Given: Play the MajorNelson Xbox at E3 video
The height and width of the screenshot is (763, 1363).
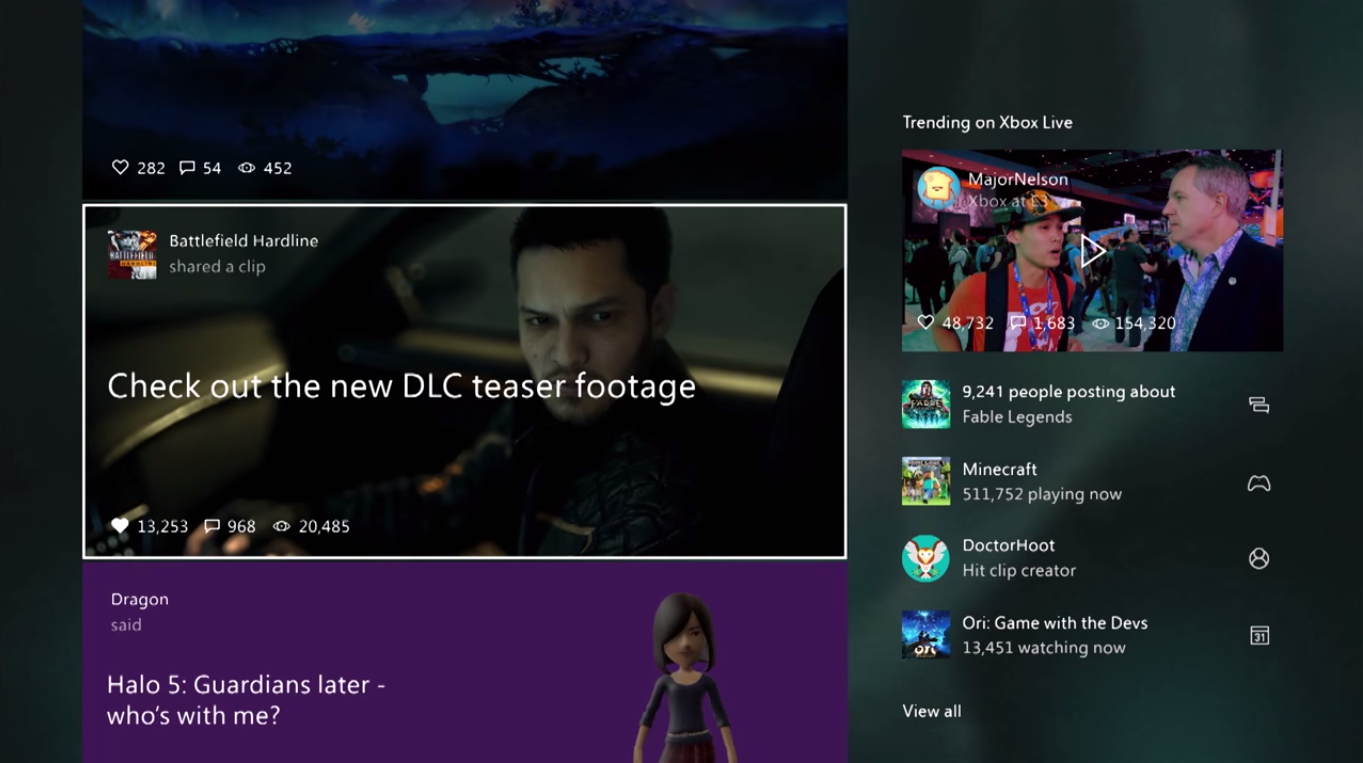Looking at the screenshot, I should tap(1093, 251).
